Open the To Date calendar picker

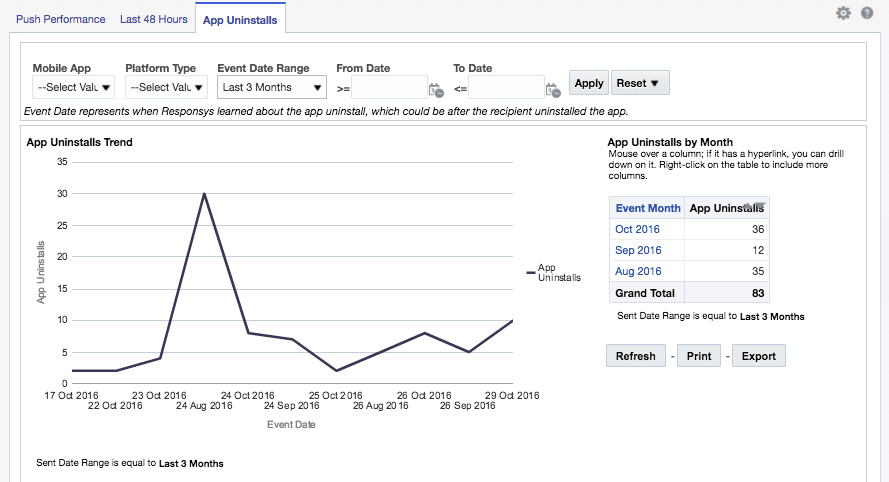point(553,88)
